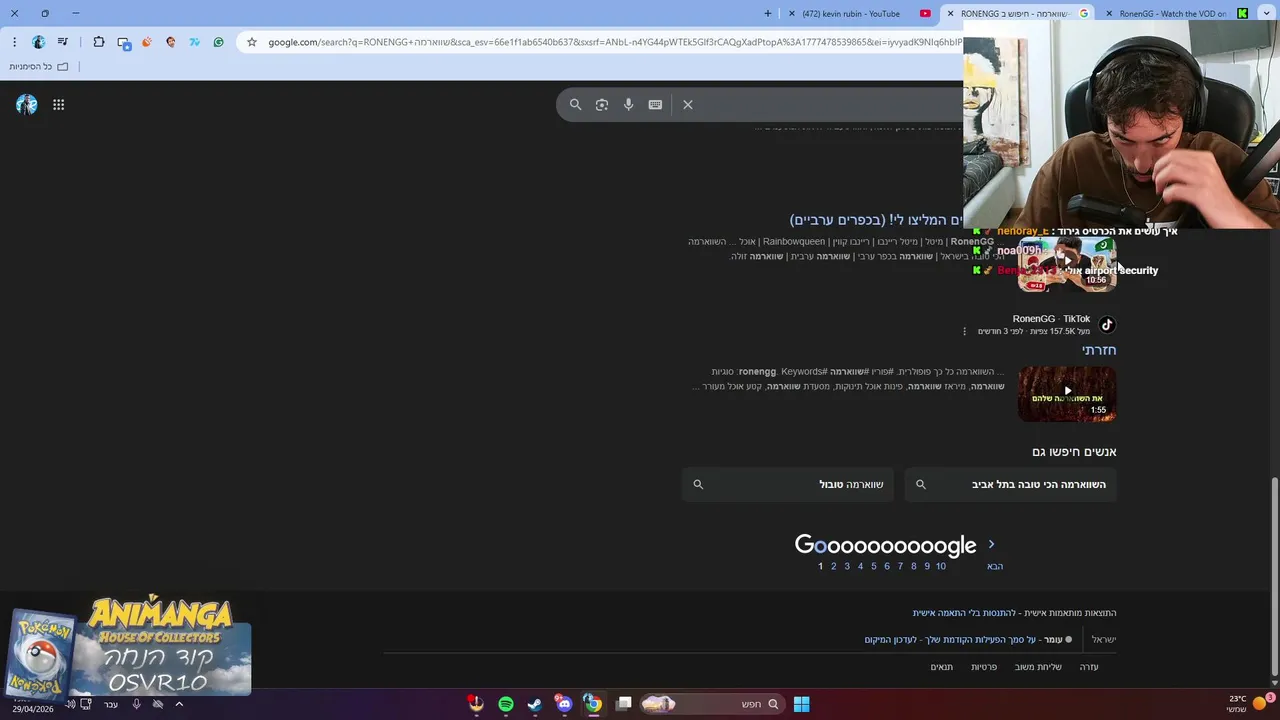Search by image with Google Lens
1280x720 pixels.
602,104
